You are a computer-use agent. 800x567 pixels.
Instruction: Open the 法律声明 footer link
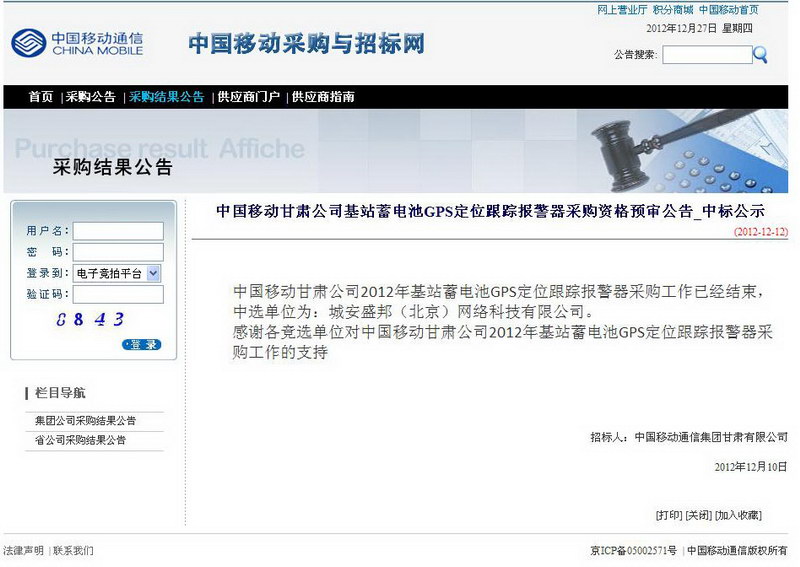23,550
